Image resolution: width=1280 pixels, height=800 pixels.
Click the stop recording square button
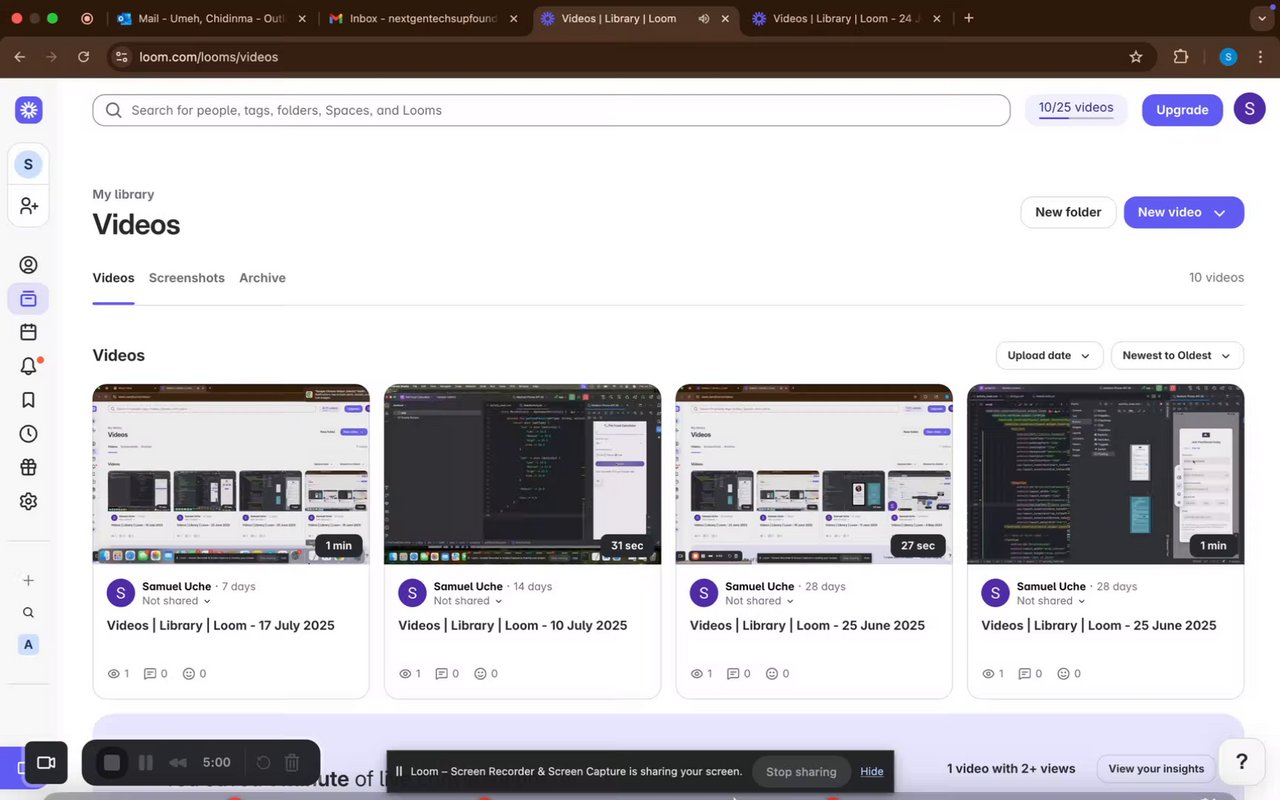click(112, 763)
